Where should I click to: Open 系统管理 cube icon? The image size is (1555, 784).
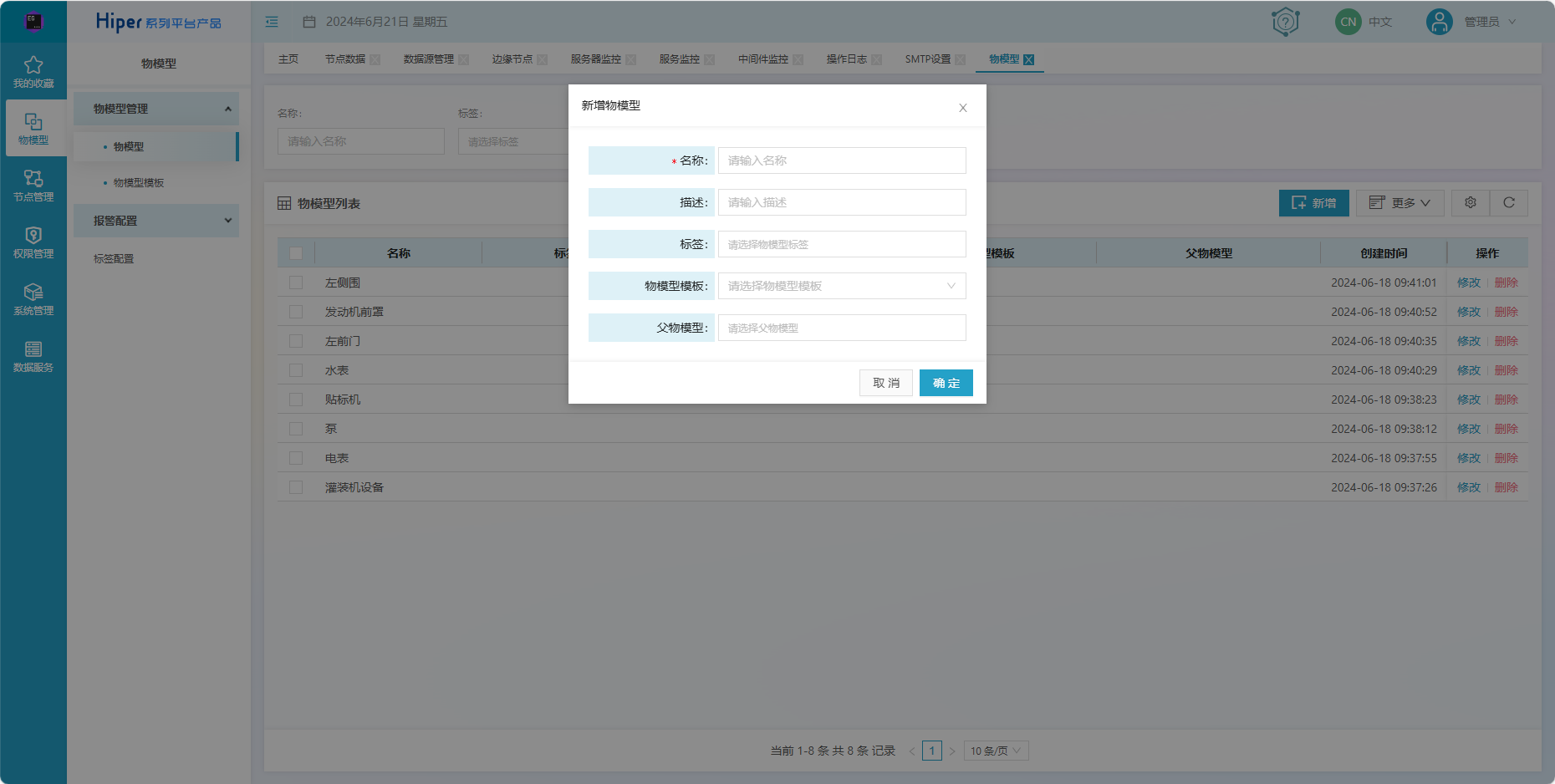pos(33,292)
